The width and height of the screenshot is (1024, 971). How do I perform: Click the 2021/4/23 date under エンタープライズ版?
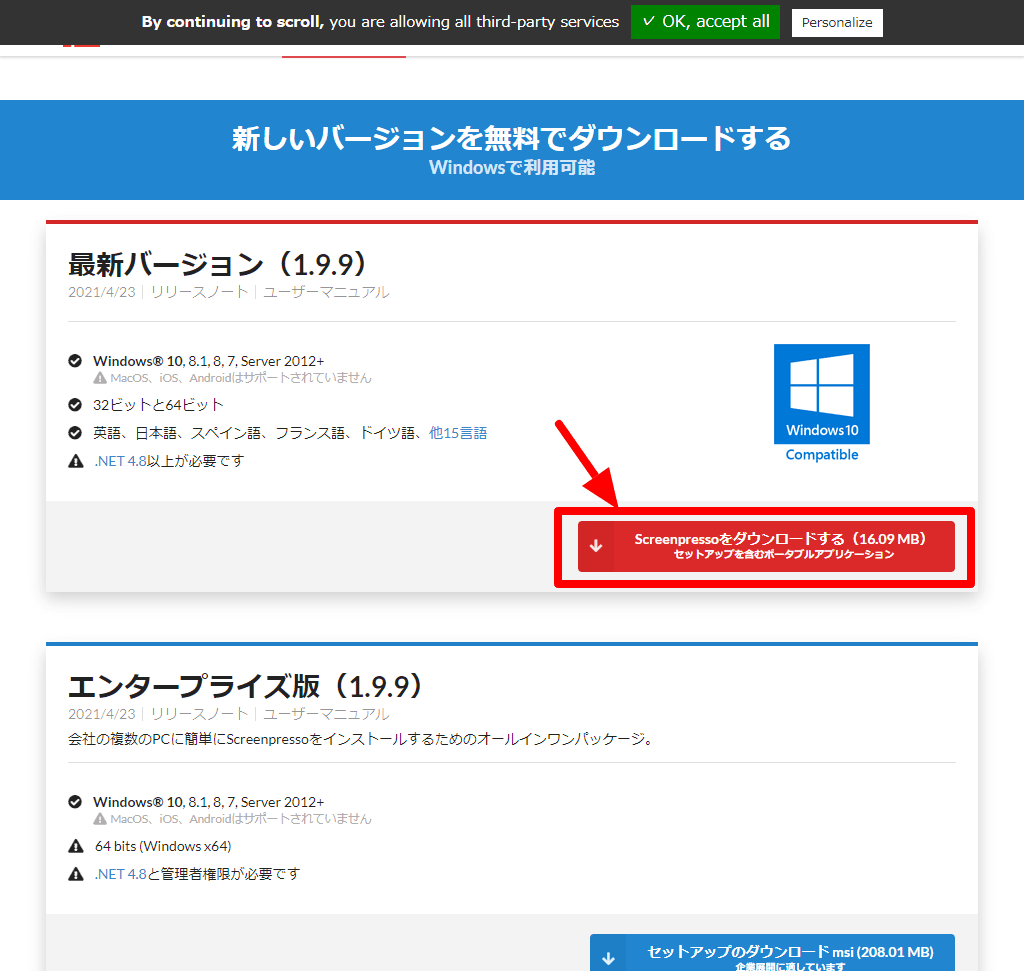click(102, 714)
